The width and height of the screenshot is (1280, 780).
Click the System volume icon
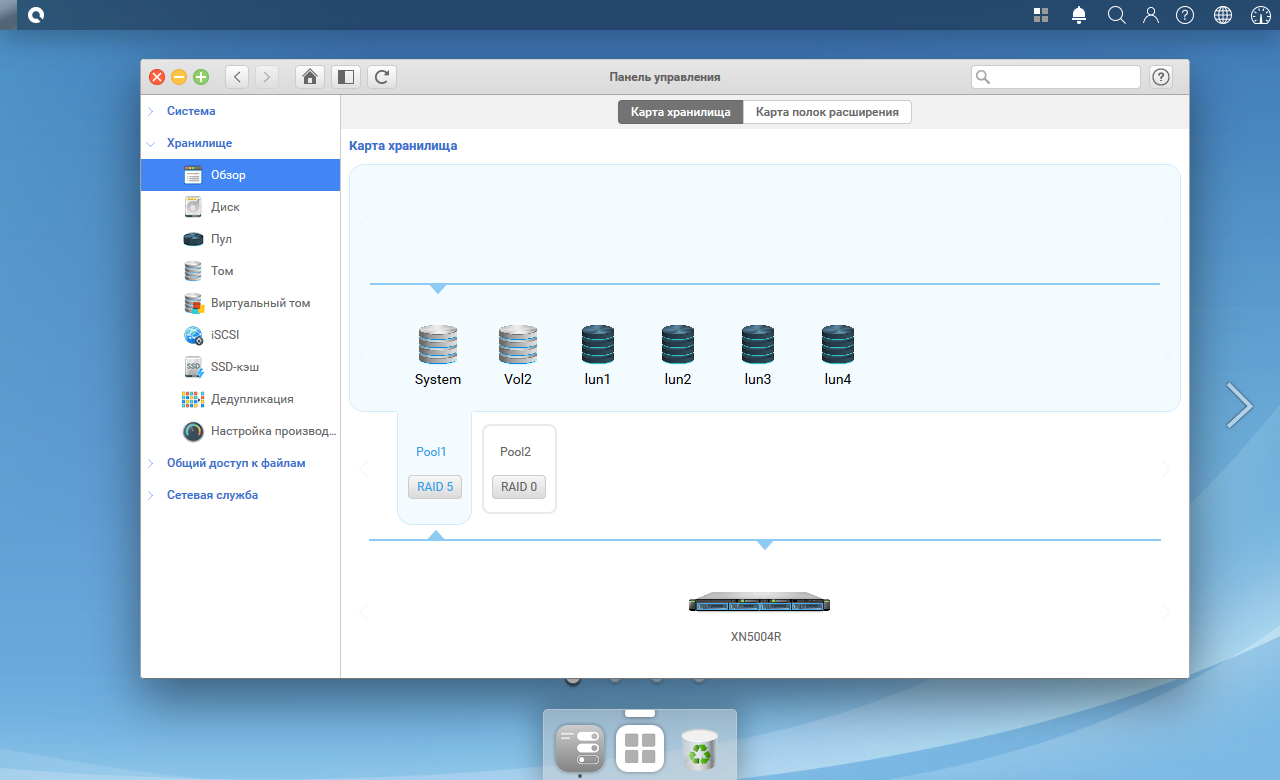click(x=438, y=345)
